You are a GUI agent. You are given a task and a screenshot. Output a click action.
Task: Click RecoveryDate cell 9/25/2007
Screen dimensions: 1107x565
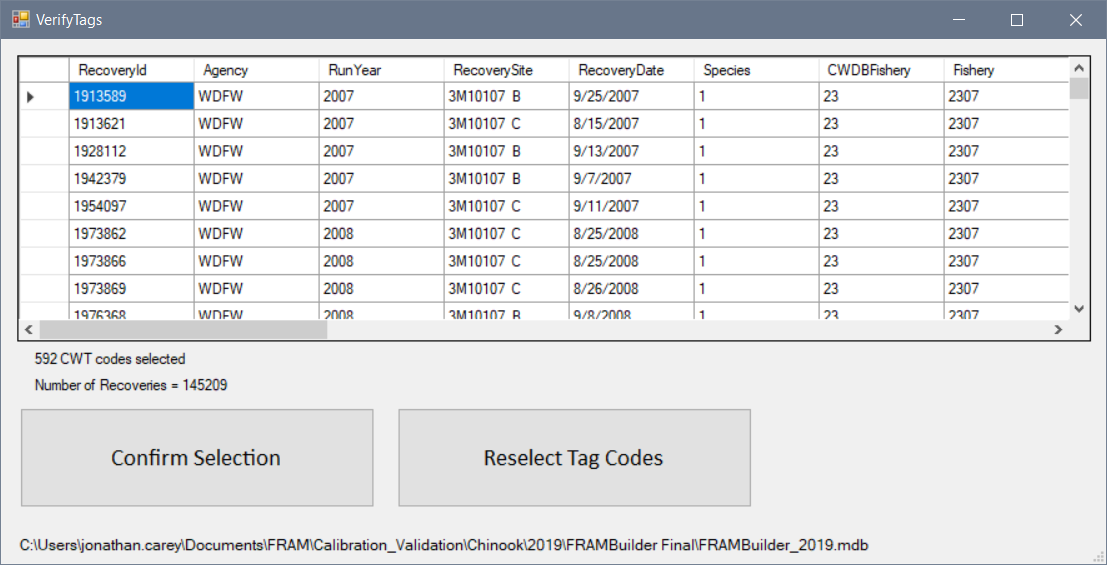pos(631,97)
